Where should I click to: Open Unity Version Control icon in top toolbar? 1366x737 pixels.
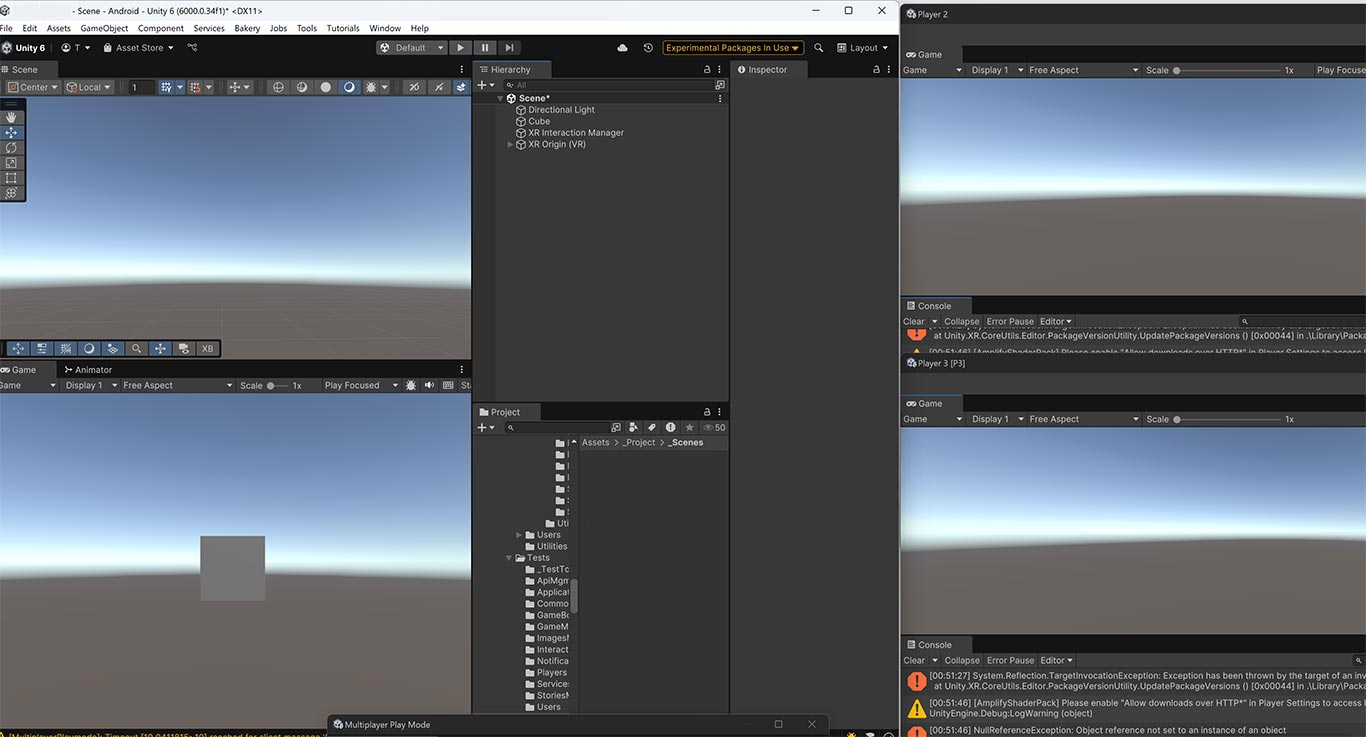click(x=192, y=47)
